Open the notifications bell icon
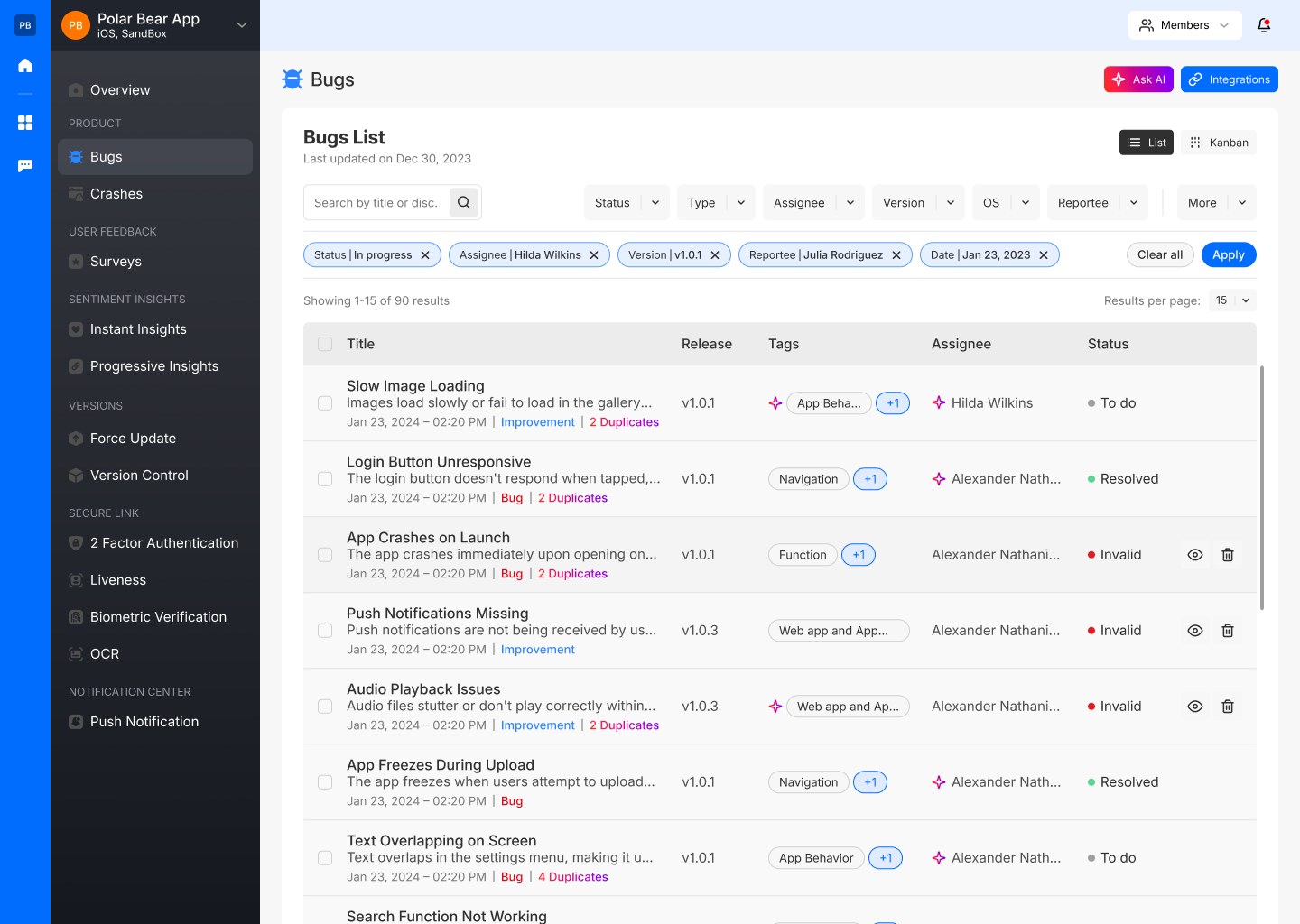Viewport: 1300px width, 924px height. pyautogui.click(x=1264, y=25)
